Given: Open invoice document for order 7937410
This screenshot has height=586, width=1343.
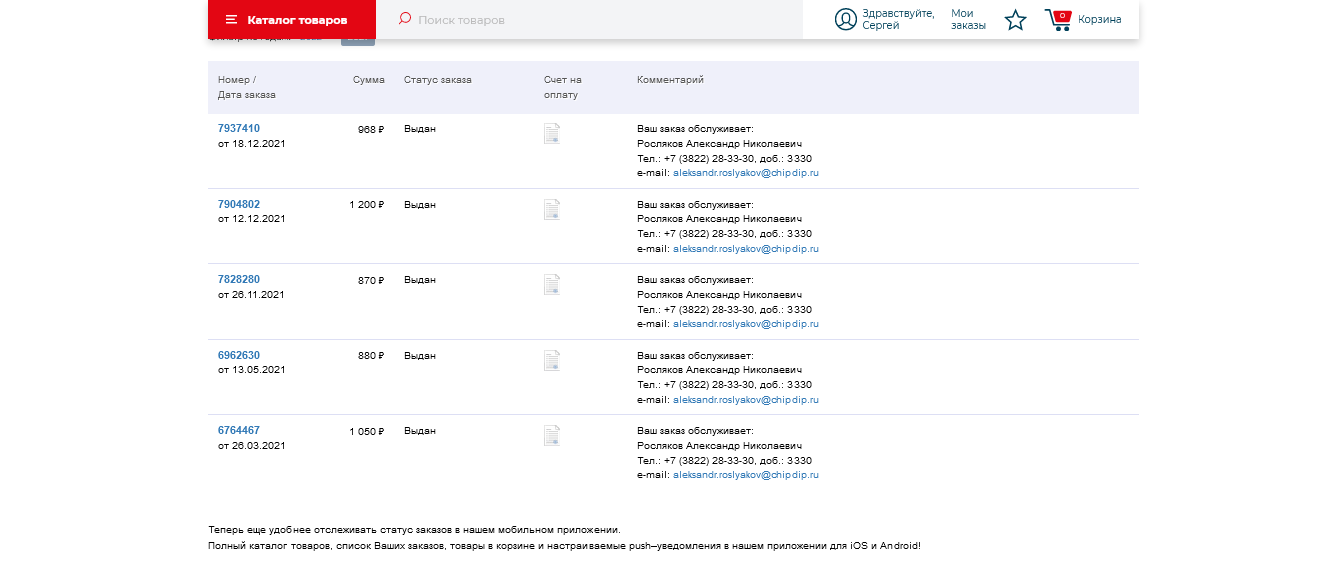Looking at the screenshot, I should tap(551, 134).
